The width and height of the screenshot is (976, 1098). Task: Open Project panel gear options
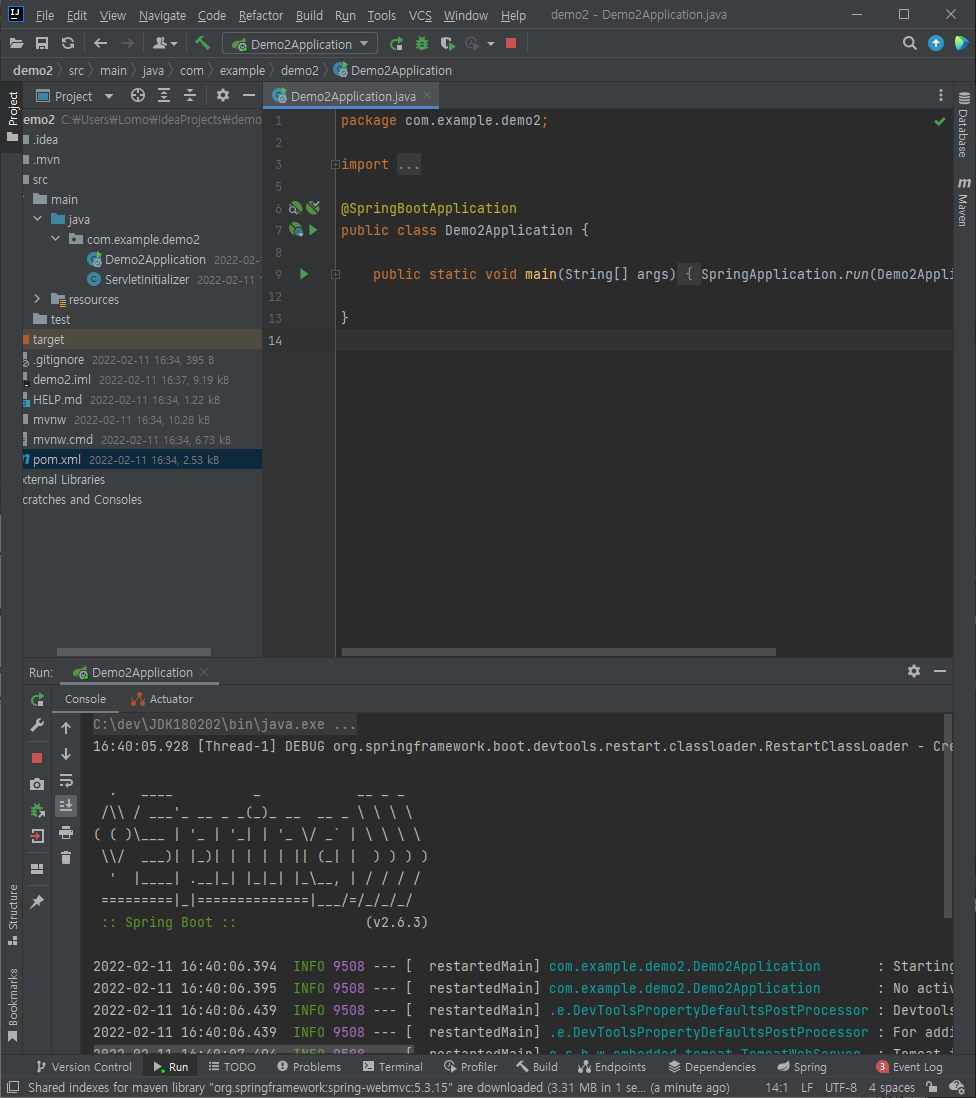223,96
